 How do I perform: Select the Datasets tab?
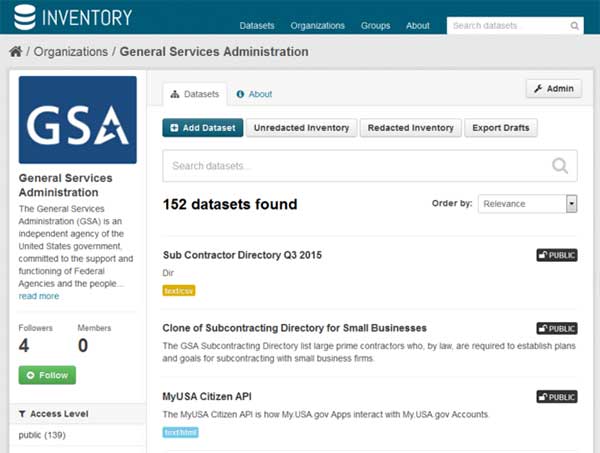tap(195, 94)
